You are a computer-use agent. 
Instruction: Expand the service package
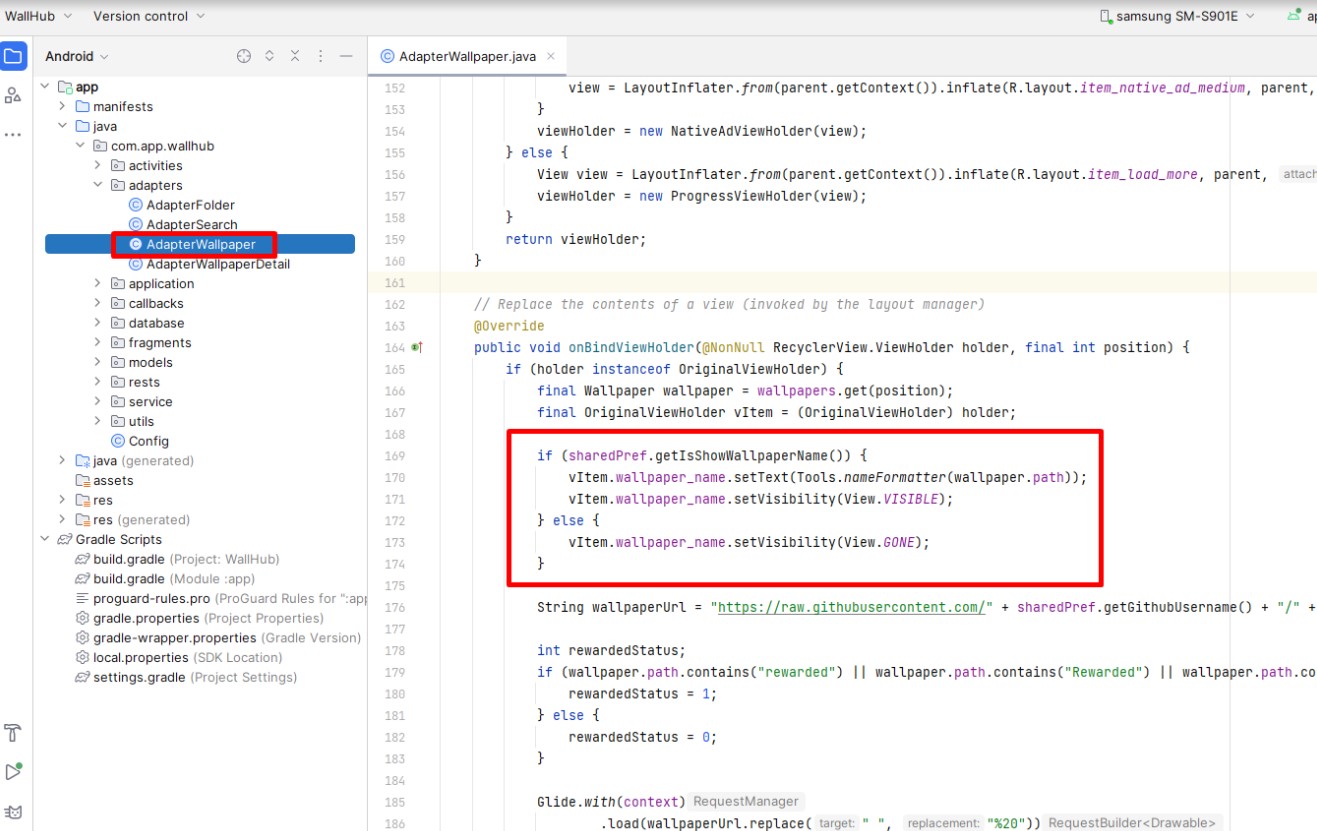coord(98,402)
